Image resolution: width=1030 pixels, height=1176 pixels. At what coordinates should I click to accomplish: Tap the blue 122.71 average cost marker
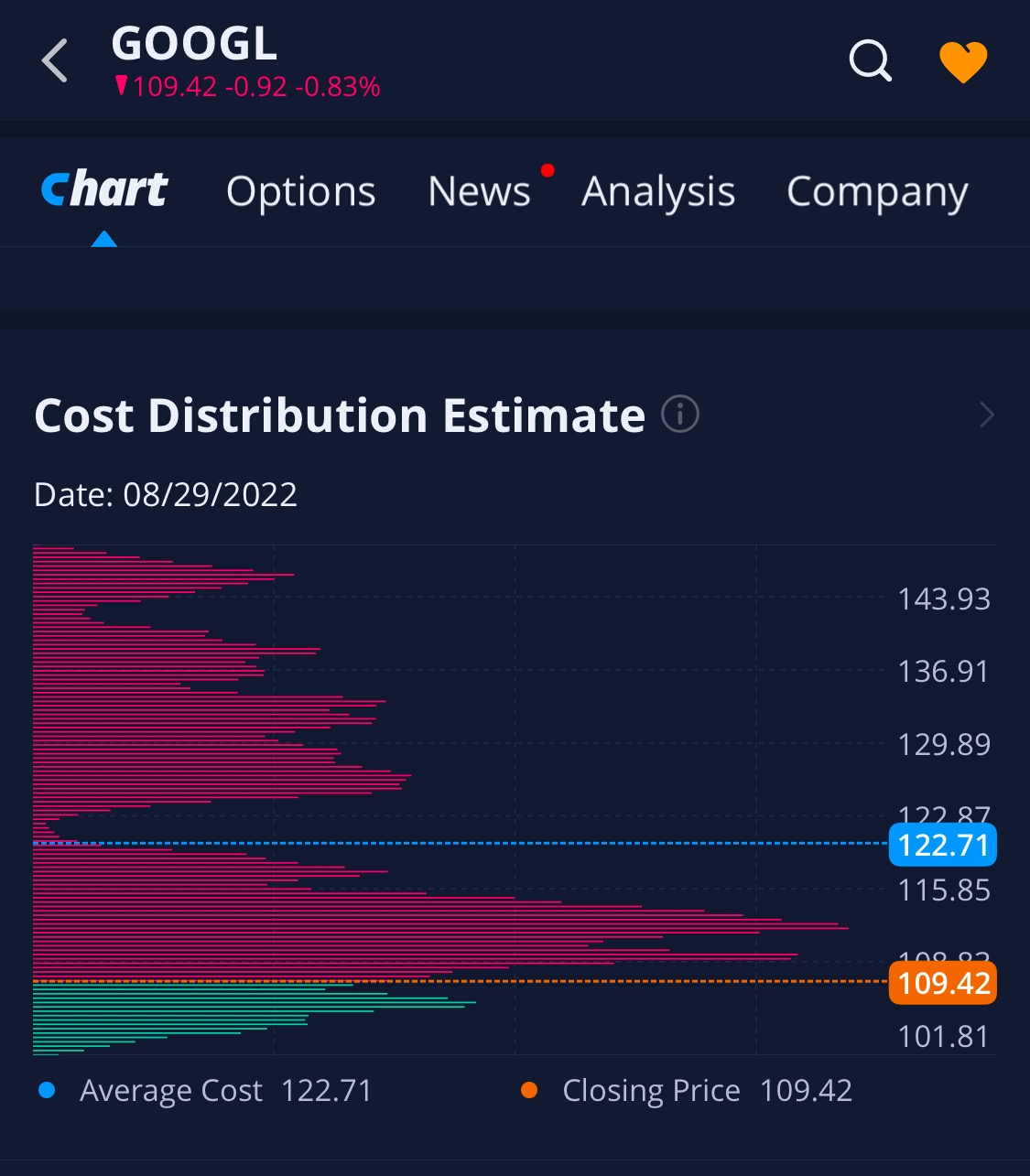pos(943,845)
